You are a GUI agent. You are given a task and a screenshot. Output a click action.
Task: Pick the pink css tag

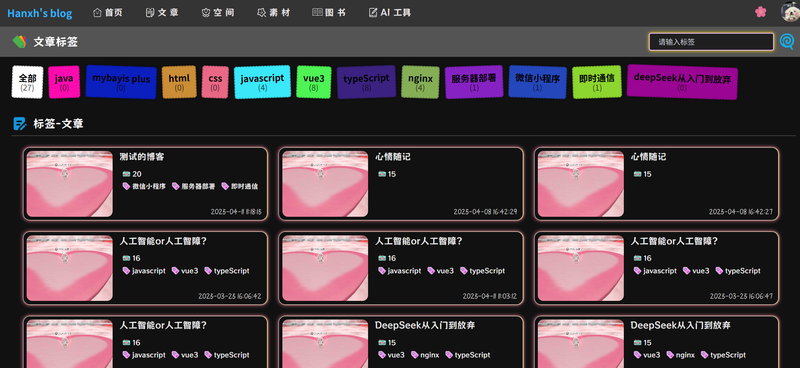215,82
